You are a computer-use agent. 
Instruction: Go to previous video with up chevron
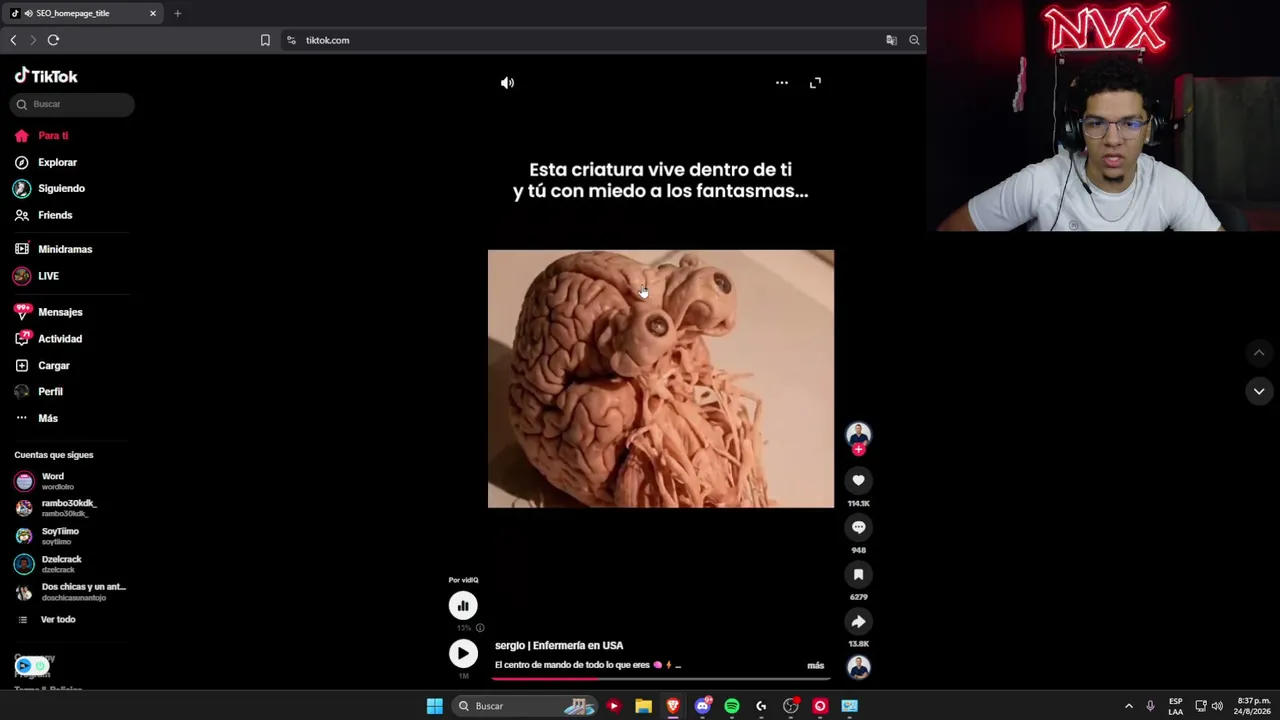click(x=1259, y=353)
